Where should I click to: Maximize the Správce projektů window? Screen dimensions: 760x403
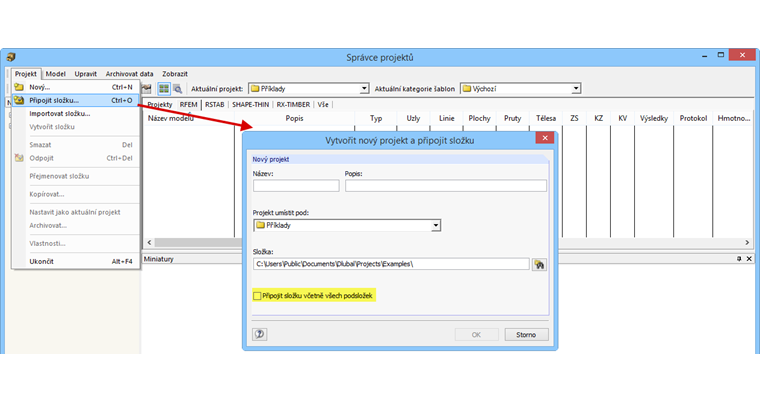pos(721,55)
